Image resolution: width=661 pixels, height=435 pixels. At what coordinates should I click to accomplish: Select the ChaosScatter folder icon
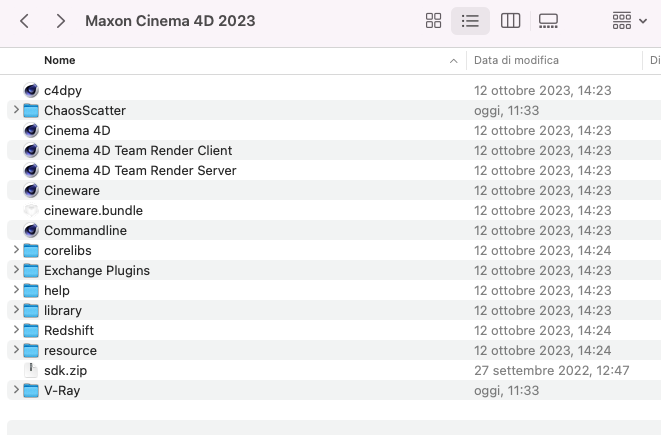31,110
